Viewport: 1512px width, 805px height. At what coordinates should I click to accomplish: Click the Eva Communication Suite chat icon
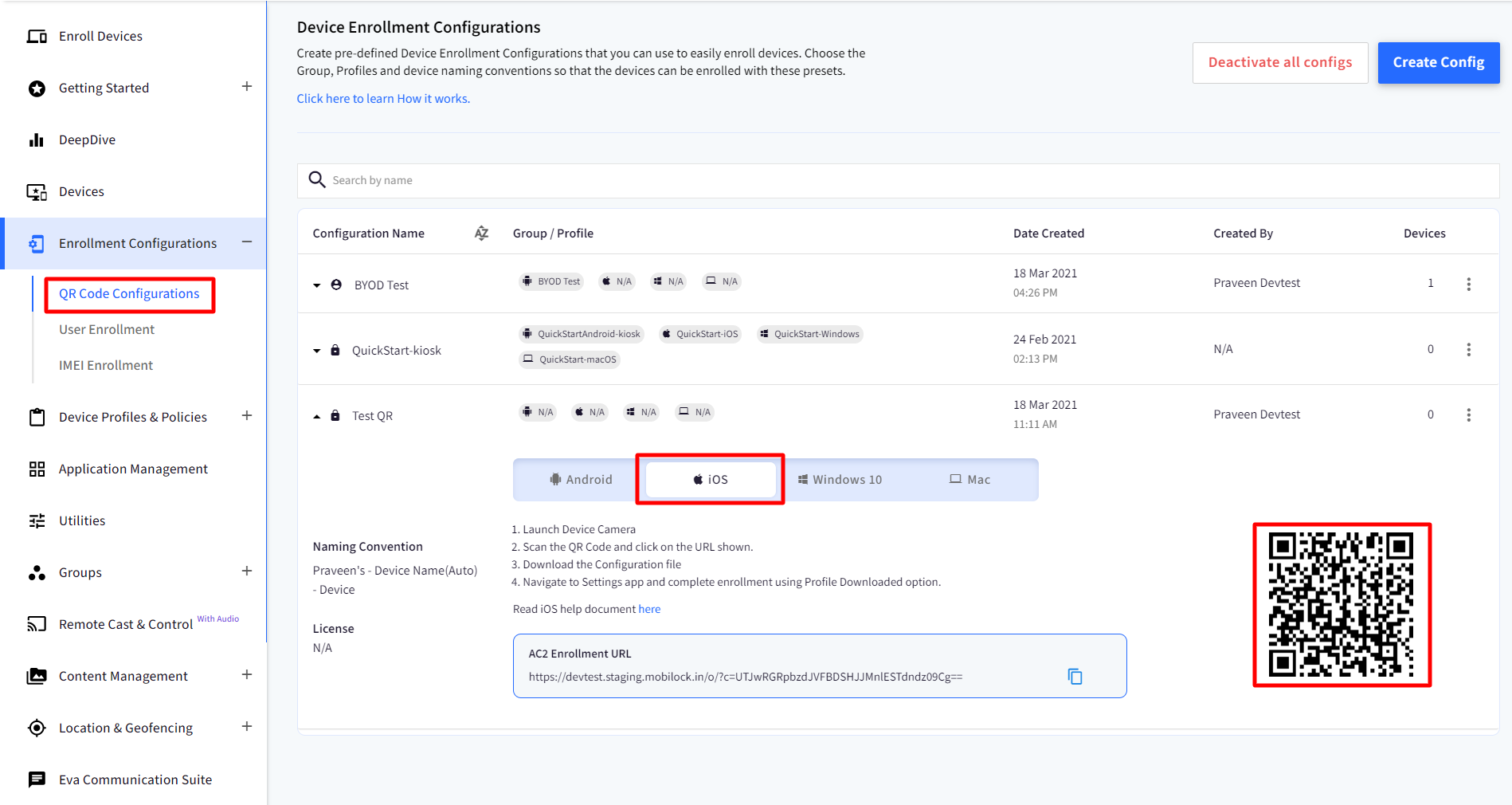pos(37,779)
